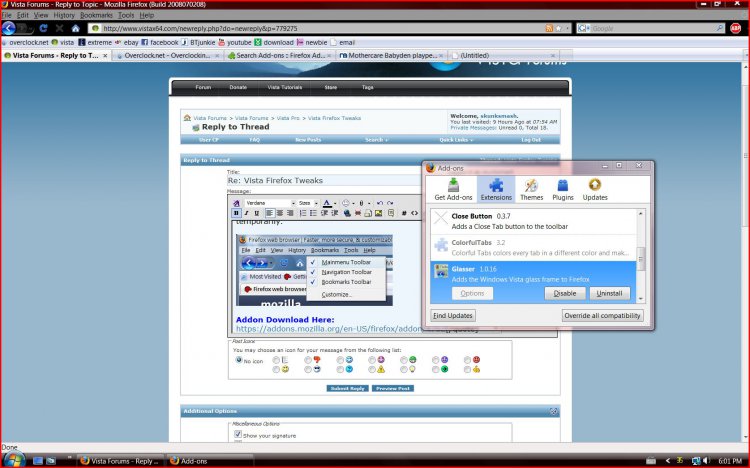750x468 pixels.
Task: Select the lightbulb post icon radio
Action: coord(404,369)
